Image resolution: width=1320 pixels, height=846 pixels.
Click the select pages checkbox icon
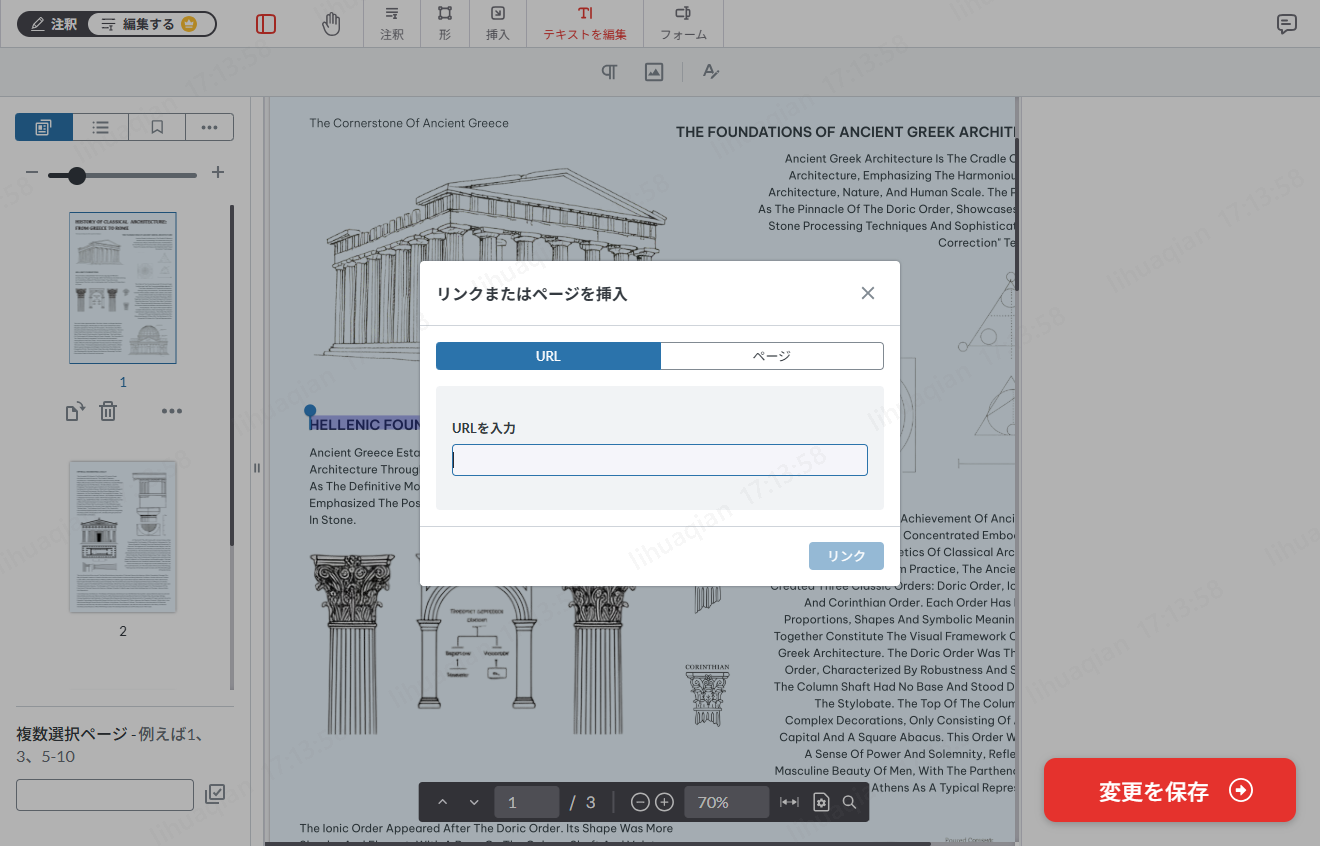click(215, 794)
